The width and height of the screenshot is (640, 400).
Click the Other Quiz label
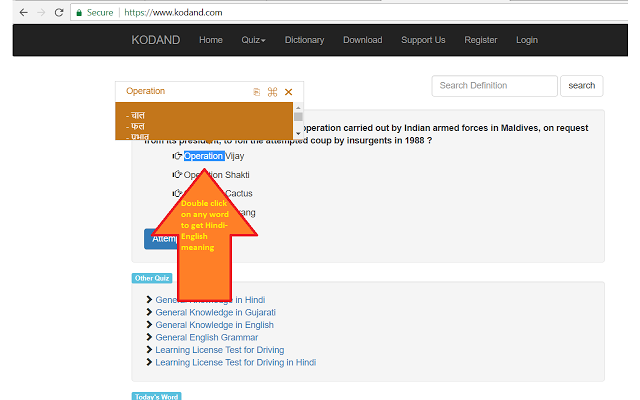tap(152, 278)
